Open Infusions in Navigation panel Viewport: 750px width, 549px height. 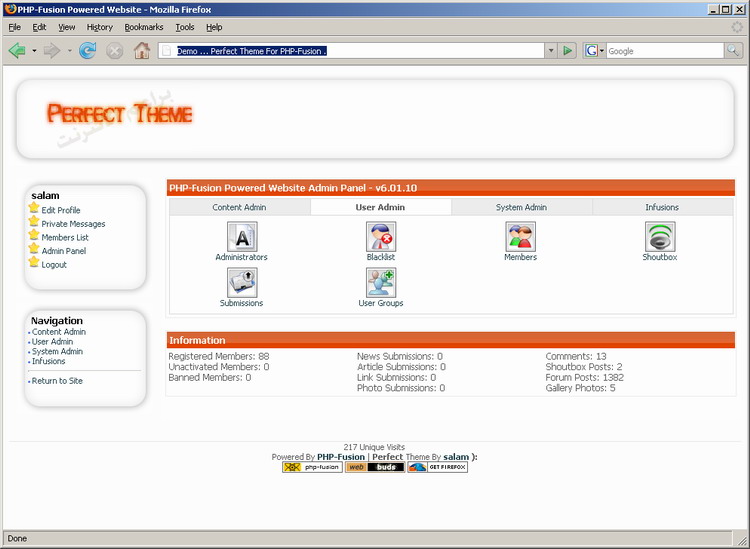click(x=48, y=361)
